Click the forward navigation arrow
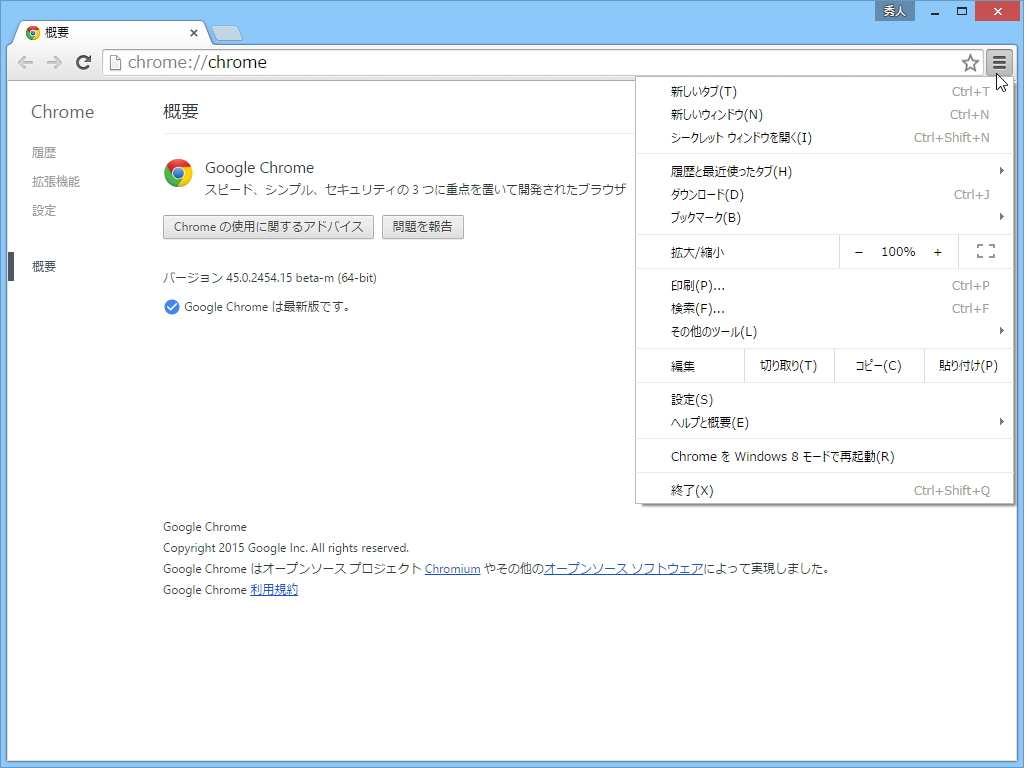This screenshot has height=768, width=1028. 54,62
